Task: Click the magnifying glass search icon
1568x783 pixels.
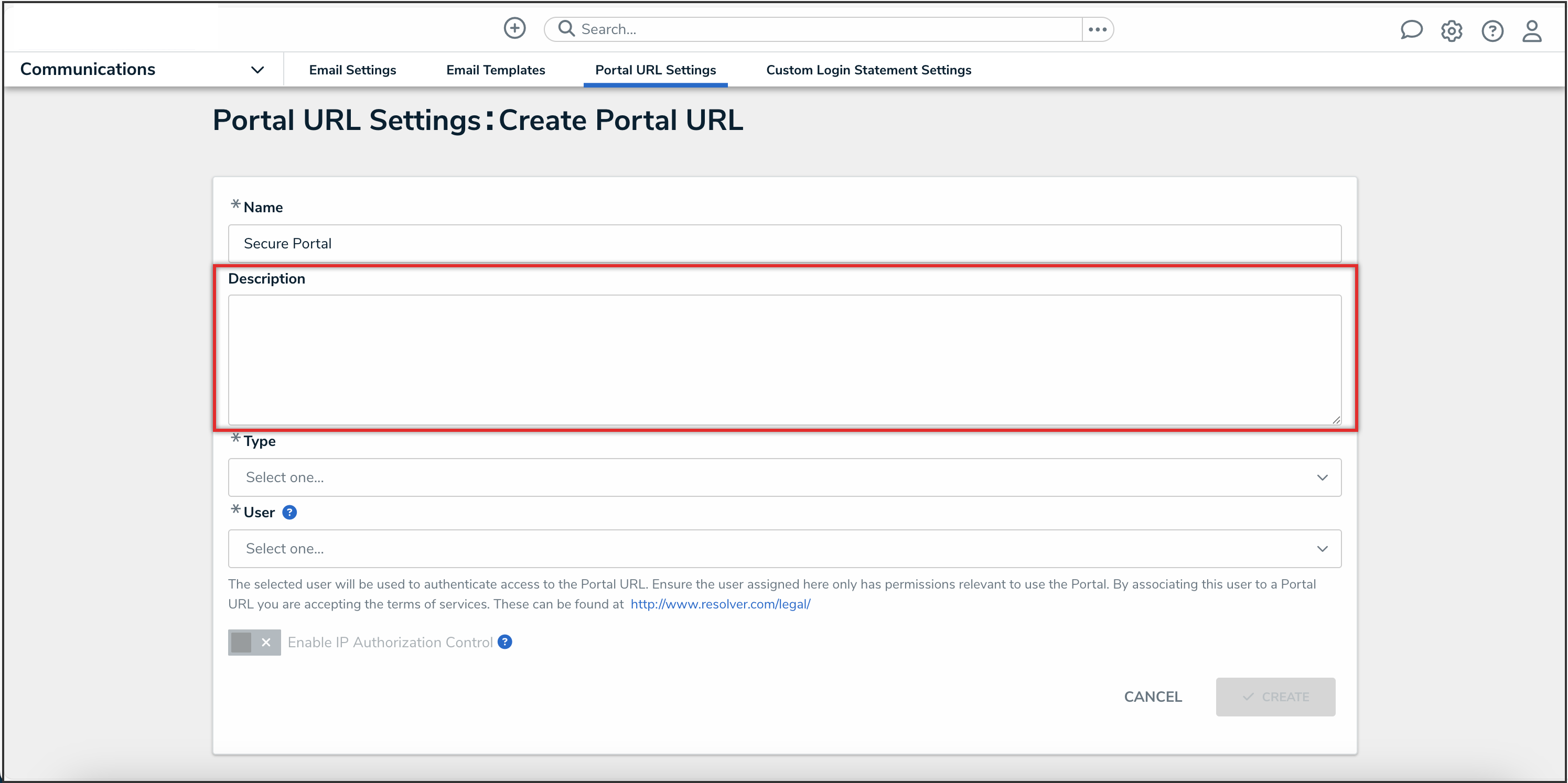Action: (x=566, y=29)
